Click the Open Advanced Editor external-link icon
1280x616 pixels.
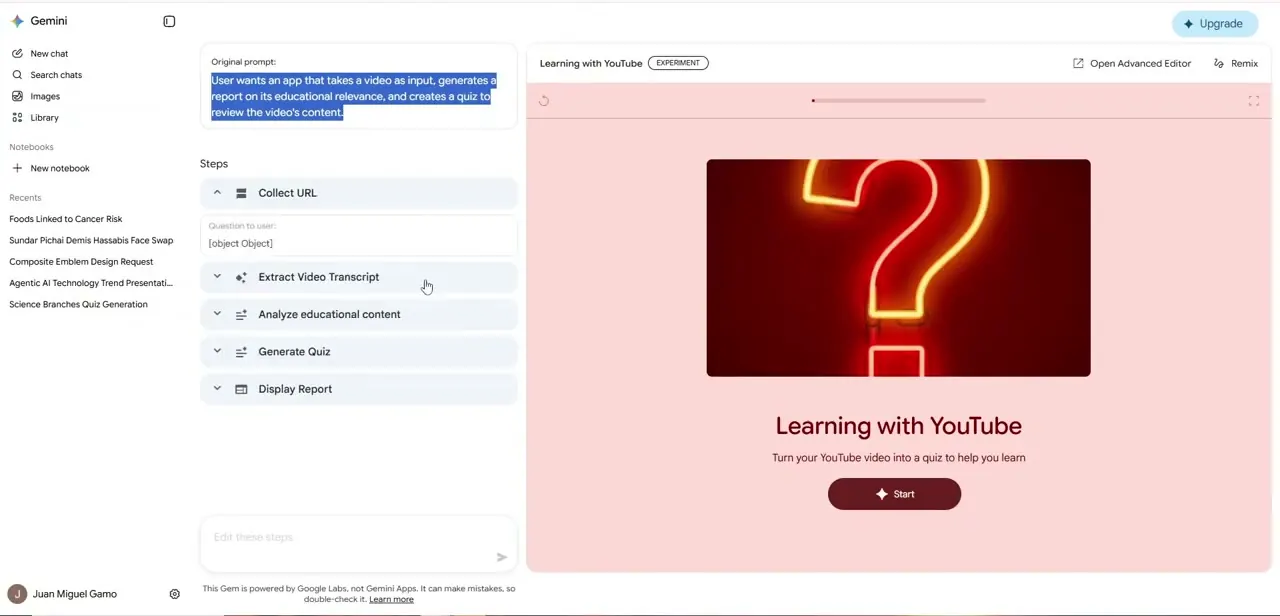[x=1078, y=63]
